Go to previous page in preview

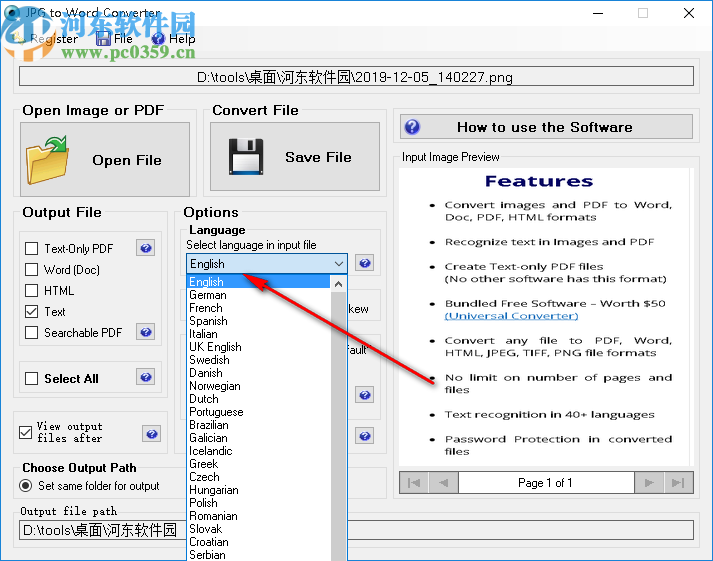[x=443, y=483]
